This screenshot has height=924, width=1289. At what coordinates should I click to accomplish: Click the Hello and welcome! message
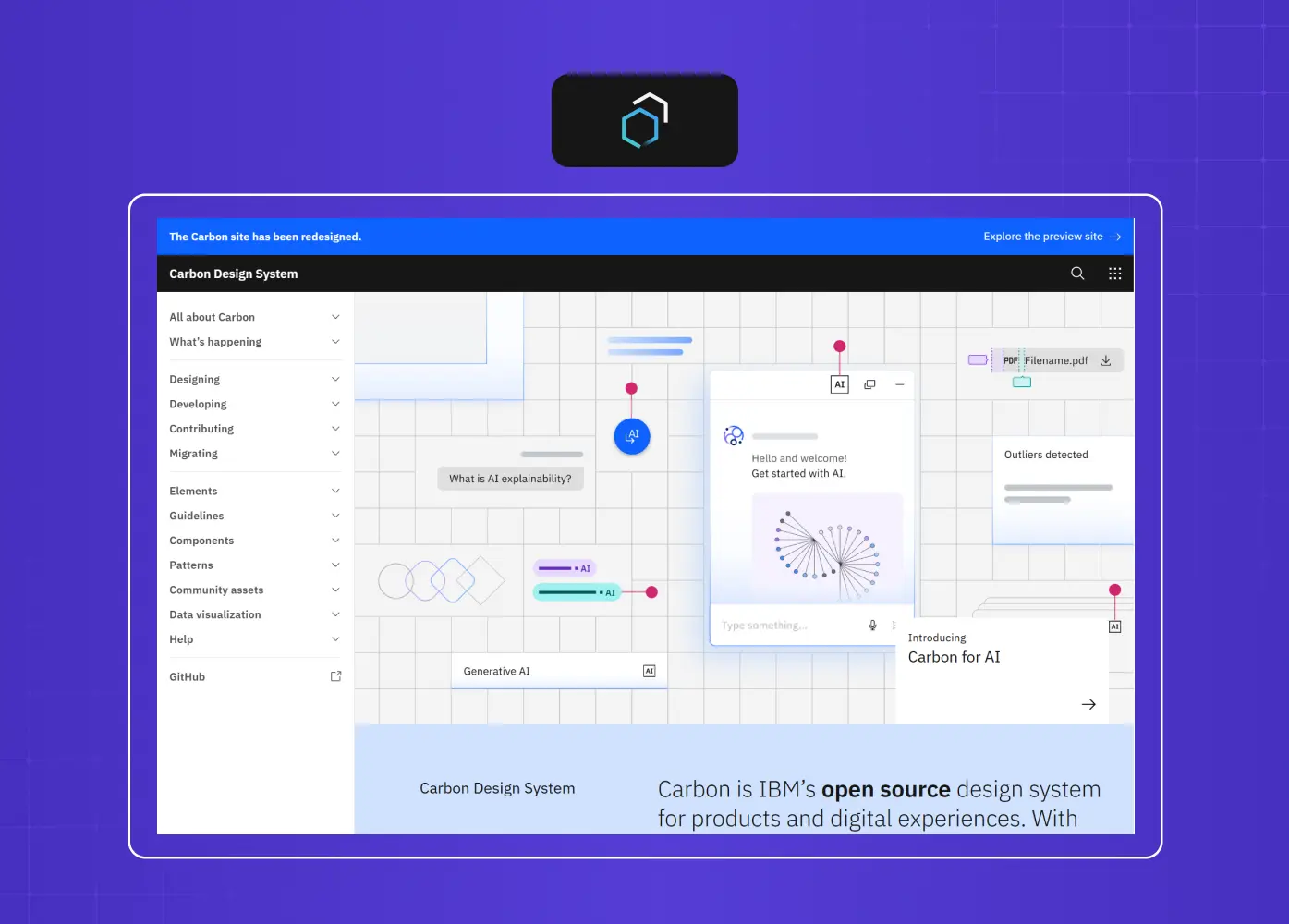pos(799,458)
